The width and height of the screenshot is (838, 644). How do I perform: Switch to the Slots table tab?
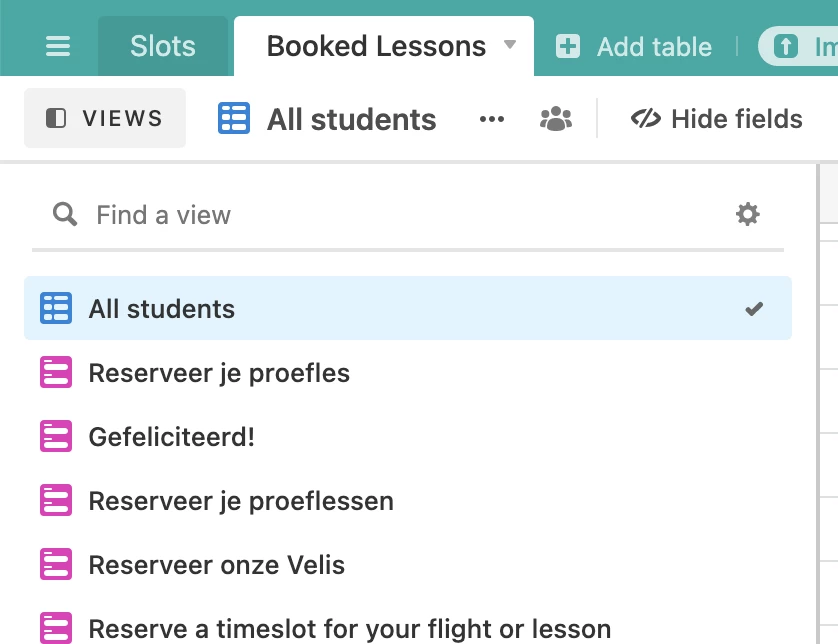[163, 46]
